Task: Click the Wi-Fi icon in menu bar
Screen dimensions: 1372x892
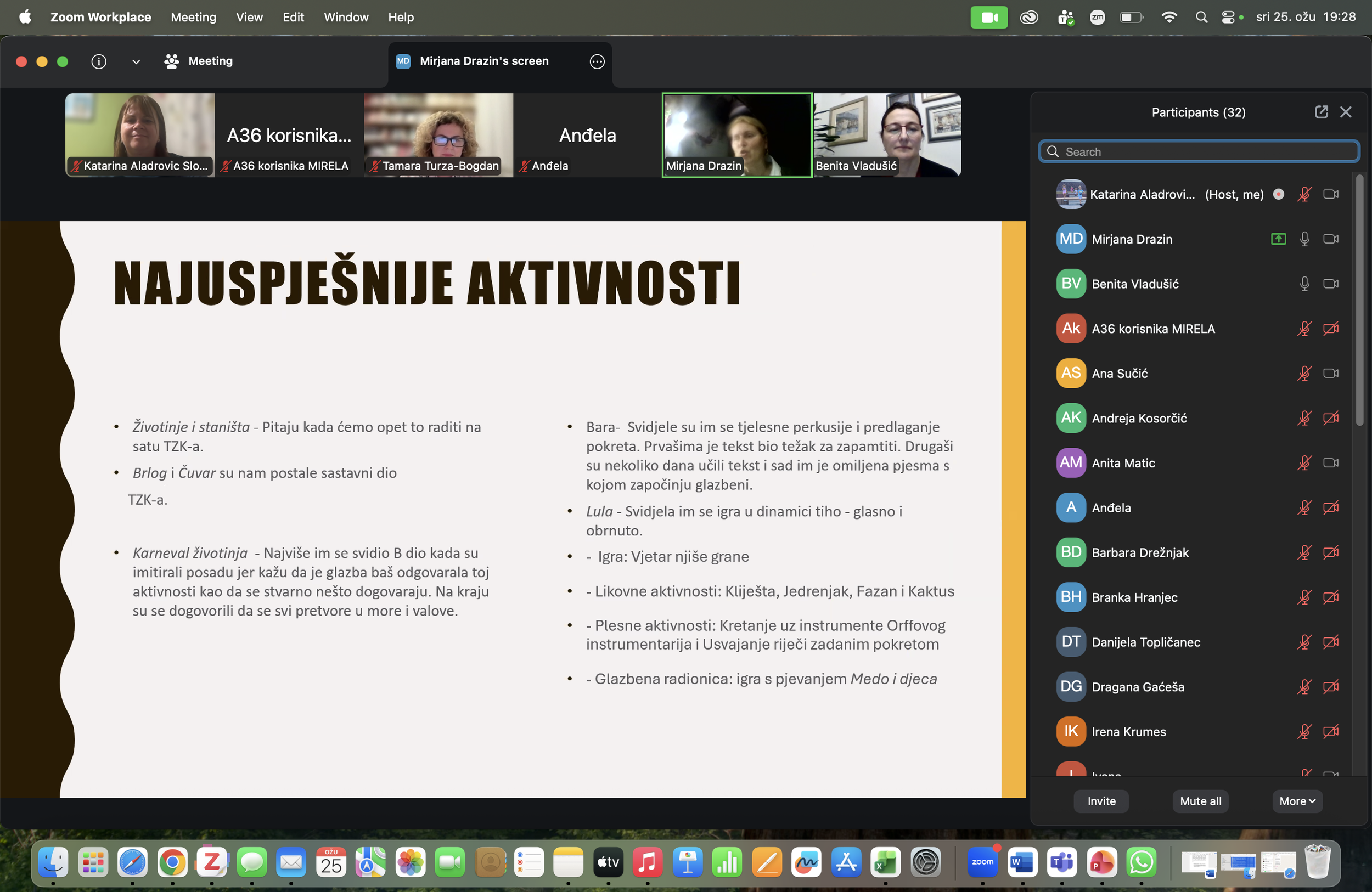Action: 1168,18
